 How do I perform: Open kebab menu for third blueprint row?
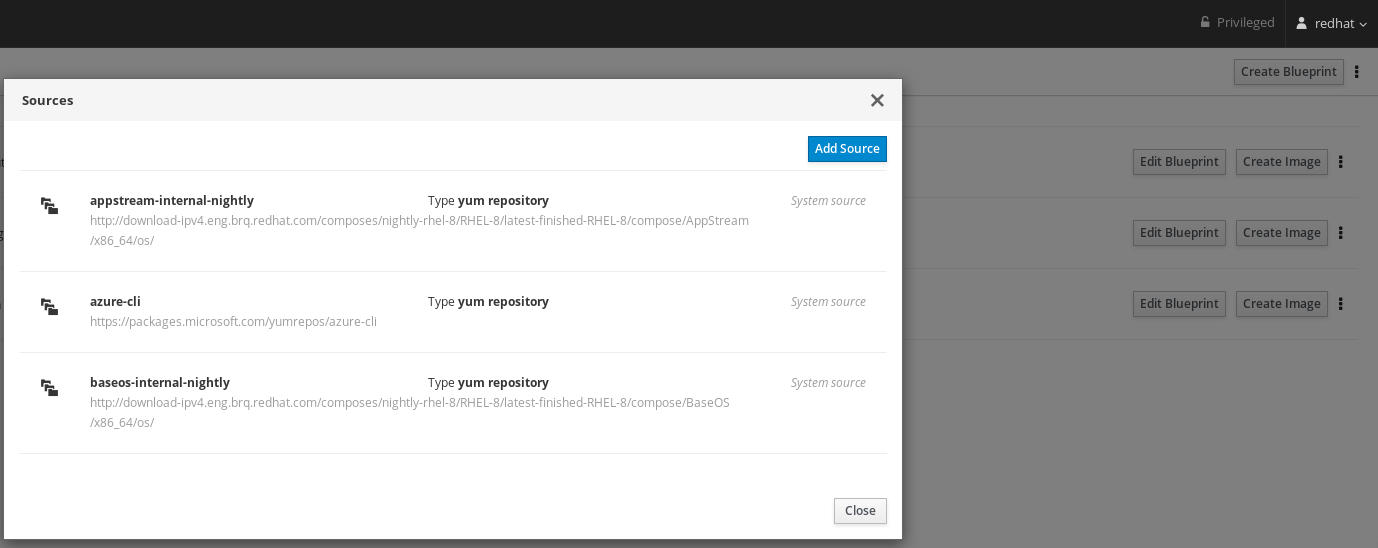tap(1341, 304)
